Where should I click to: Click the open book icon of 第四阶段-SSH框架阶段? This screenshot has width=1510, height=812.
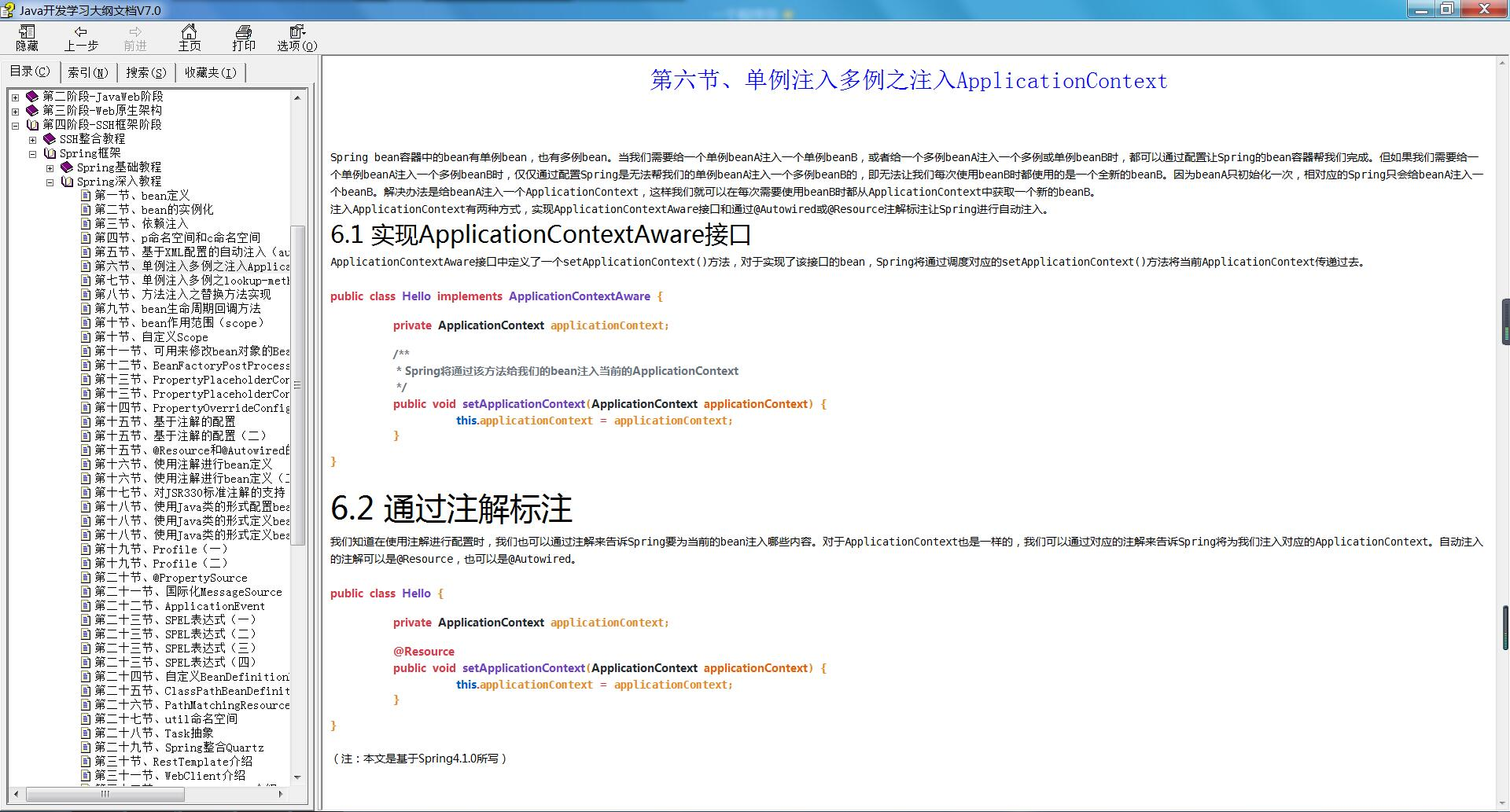tap(32, 125)
